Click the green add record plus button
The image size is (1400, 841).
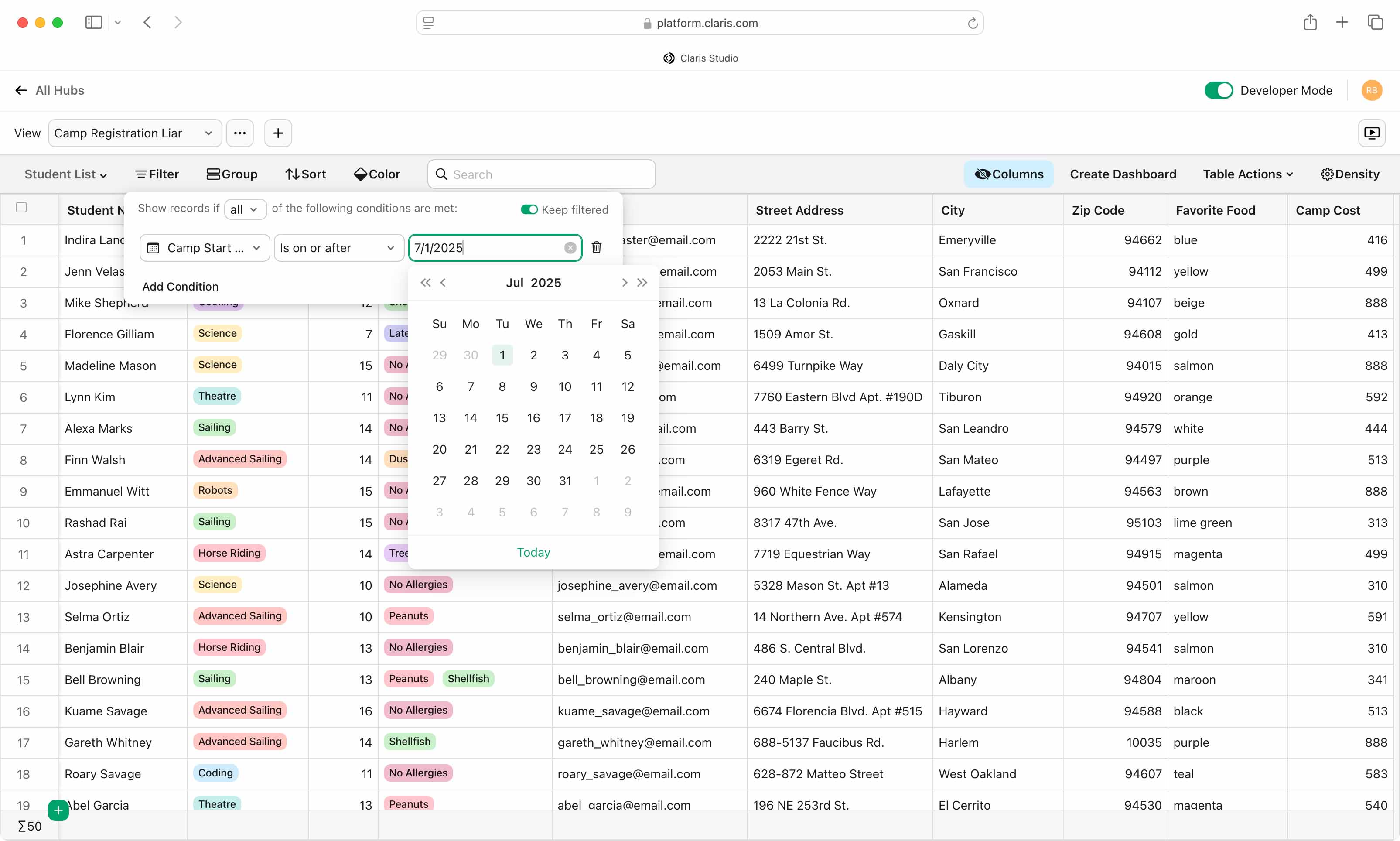[x=58, y=810]
